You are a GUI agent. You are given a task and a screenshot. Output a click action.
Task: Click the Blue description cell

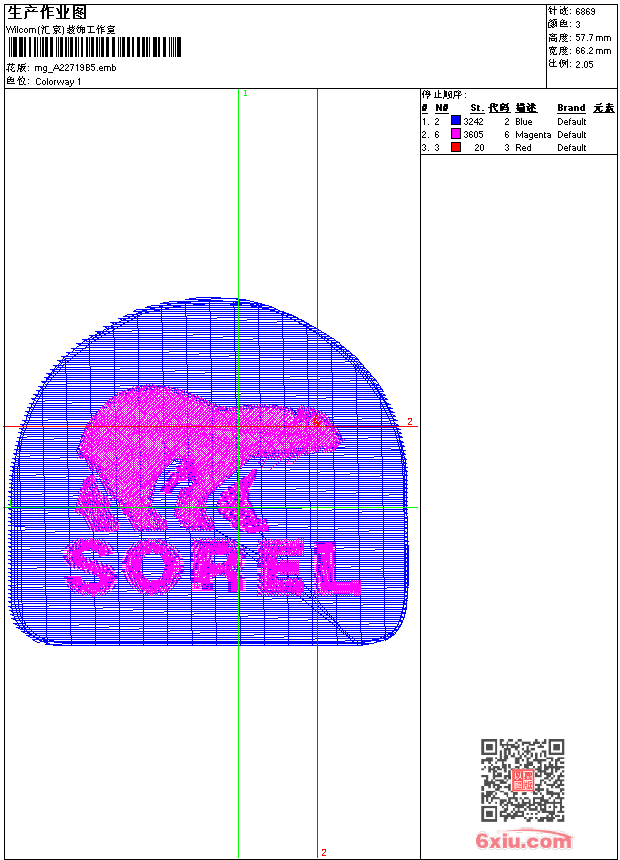[x=523, y=122]
